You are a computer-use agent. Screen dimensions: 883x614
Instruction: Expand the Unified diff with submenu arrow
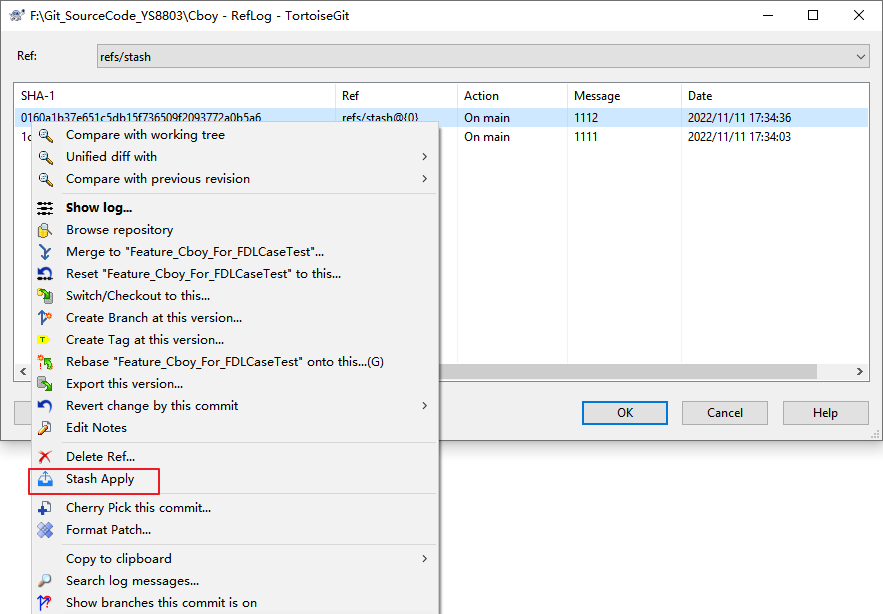click(425, 157)
